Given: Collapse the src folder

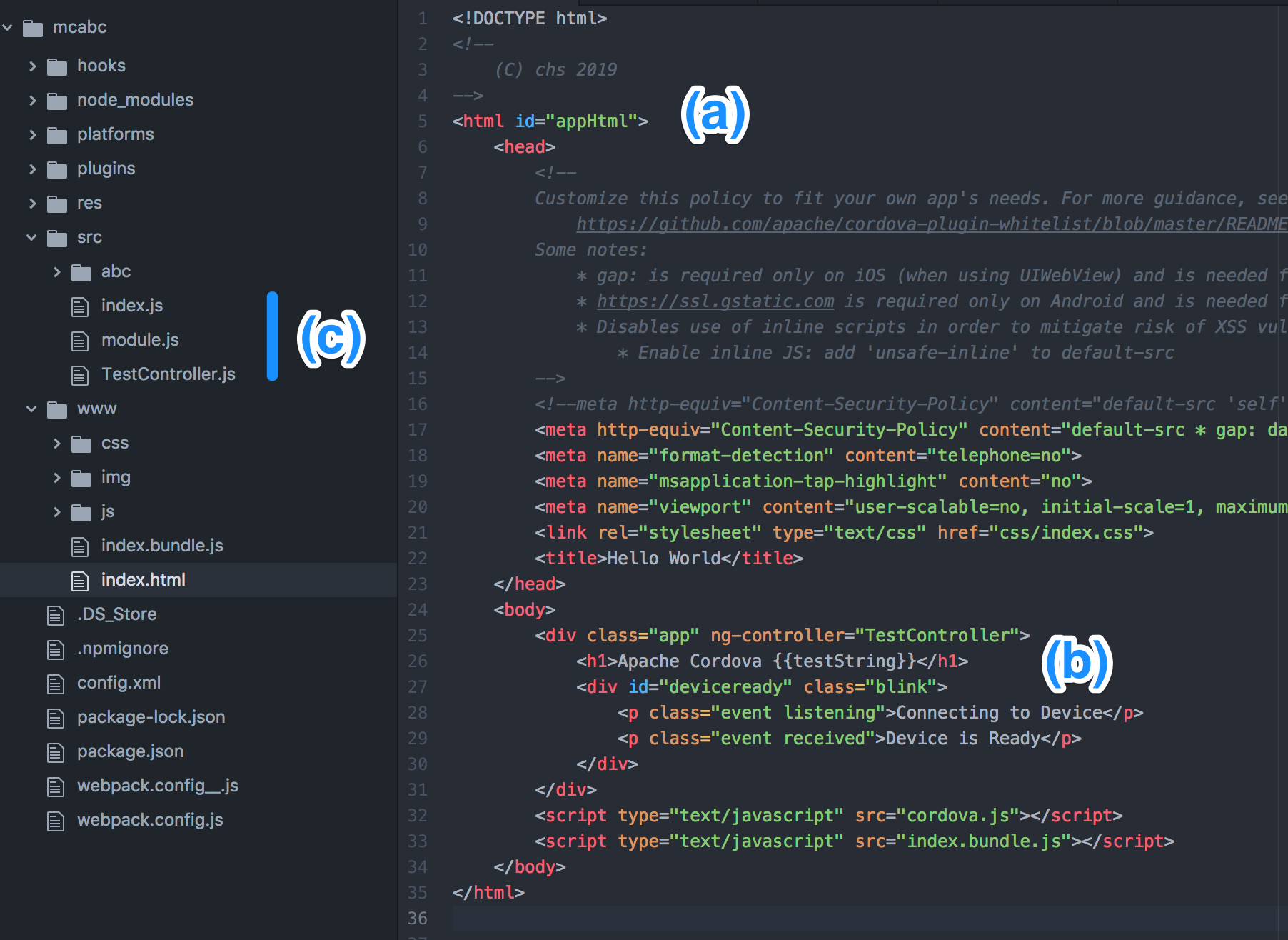Looking at the screenshot, I should point(31,237).
